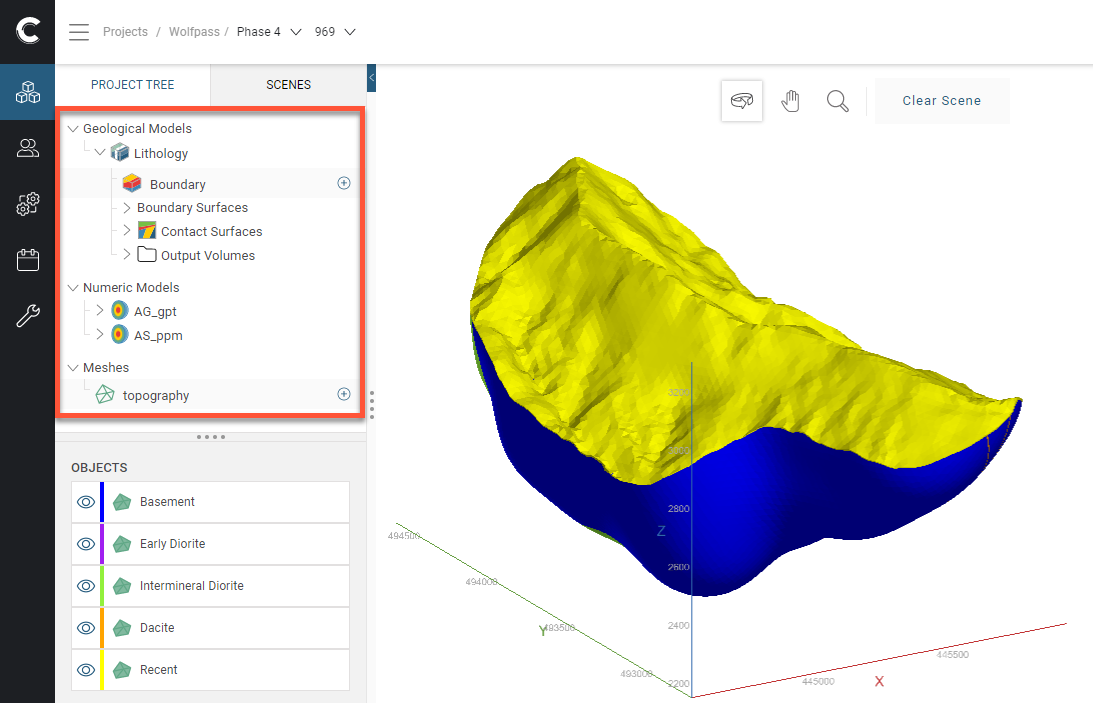Viewport: 1093px width, 703px height.
Task: Collapse the Geological Models section
Action: (x=73, y=129)
